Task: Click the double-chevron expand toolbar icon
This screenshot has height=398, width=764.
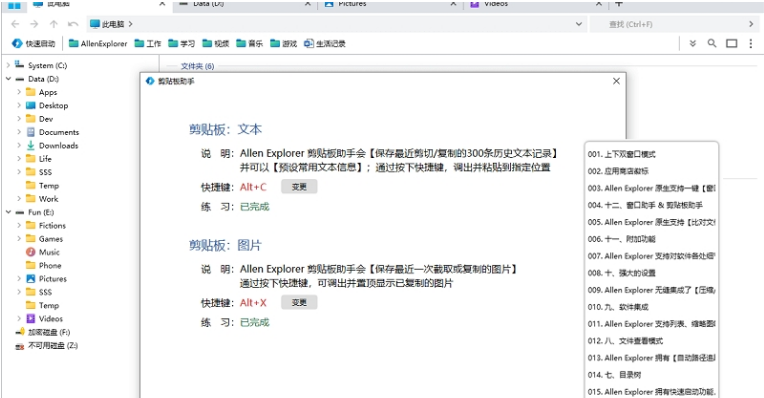Action: point(692,43)
